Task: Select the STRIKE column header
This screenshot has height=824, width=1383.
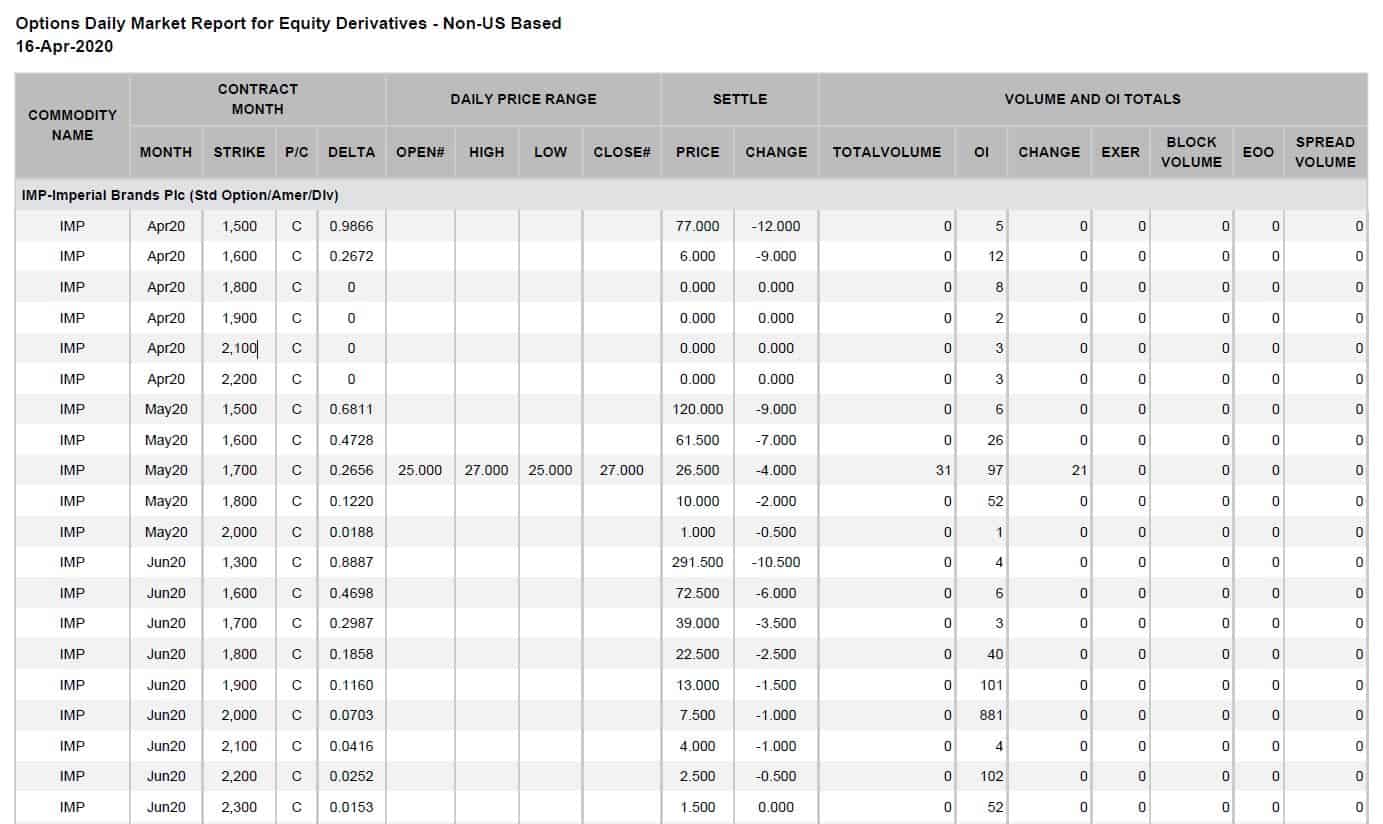Action: point(239,152)
